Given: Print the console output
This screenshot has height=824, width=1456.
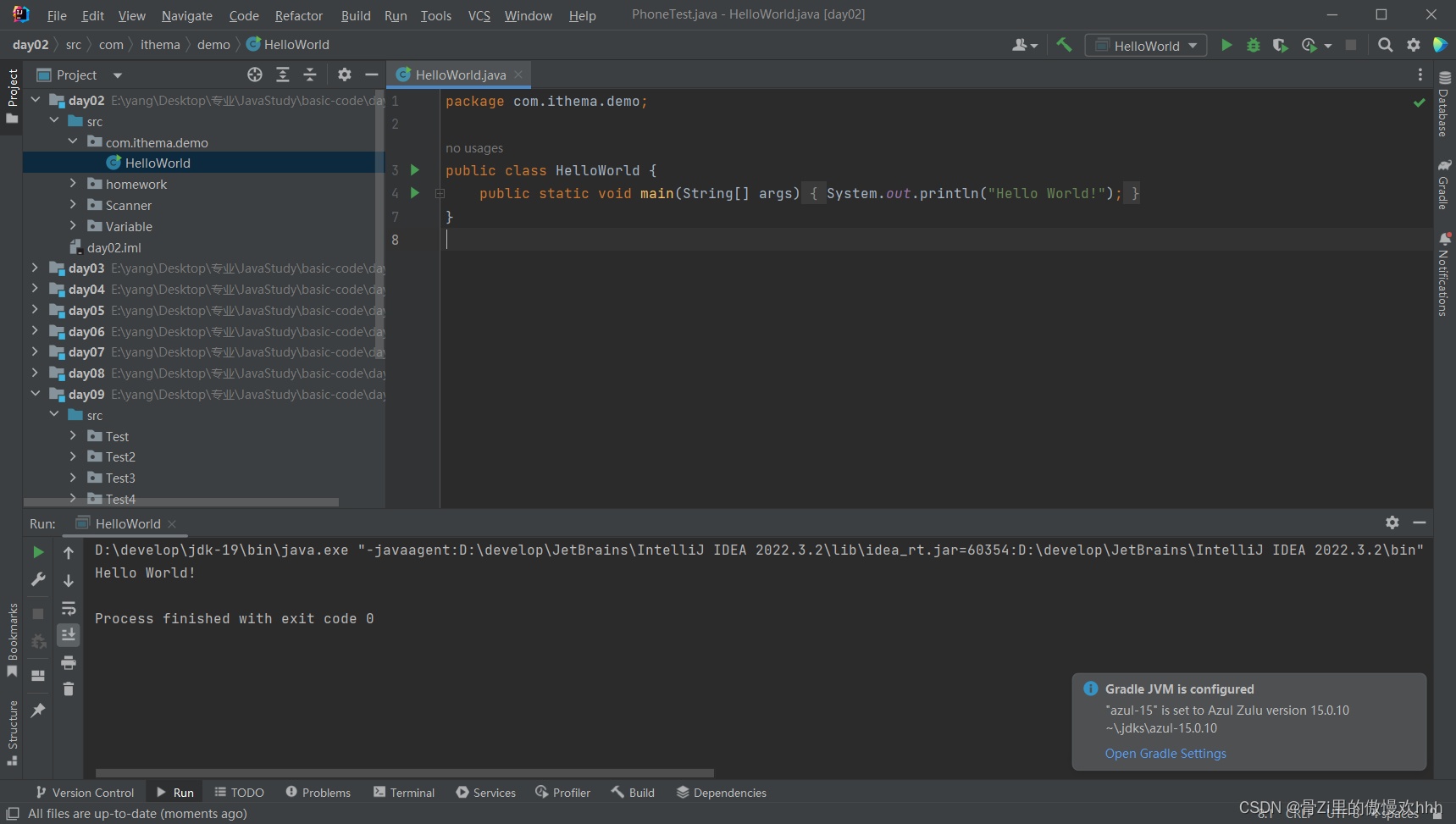Looking at the screenshot, I should [69, 662].
